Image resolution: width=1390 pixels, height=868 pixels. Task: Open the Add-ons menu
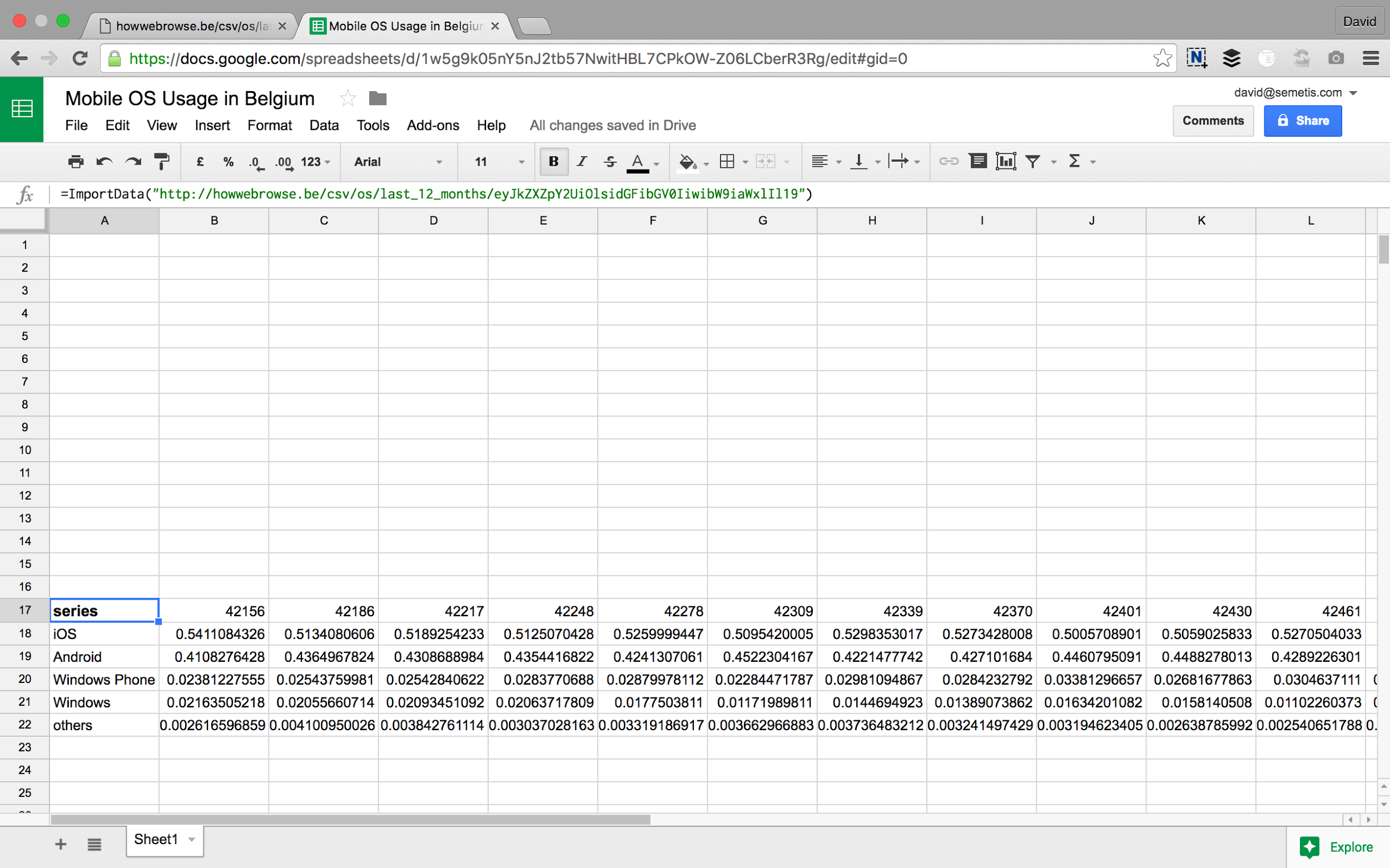(433, 125)
